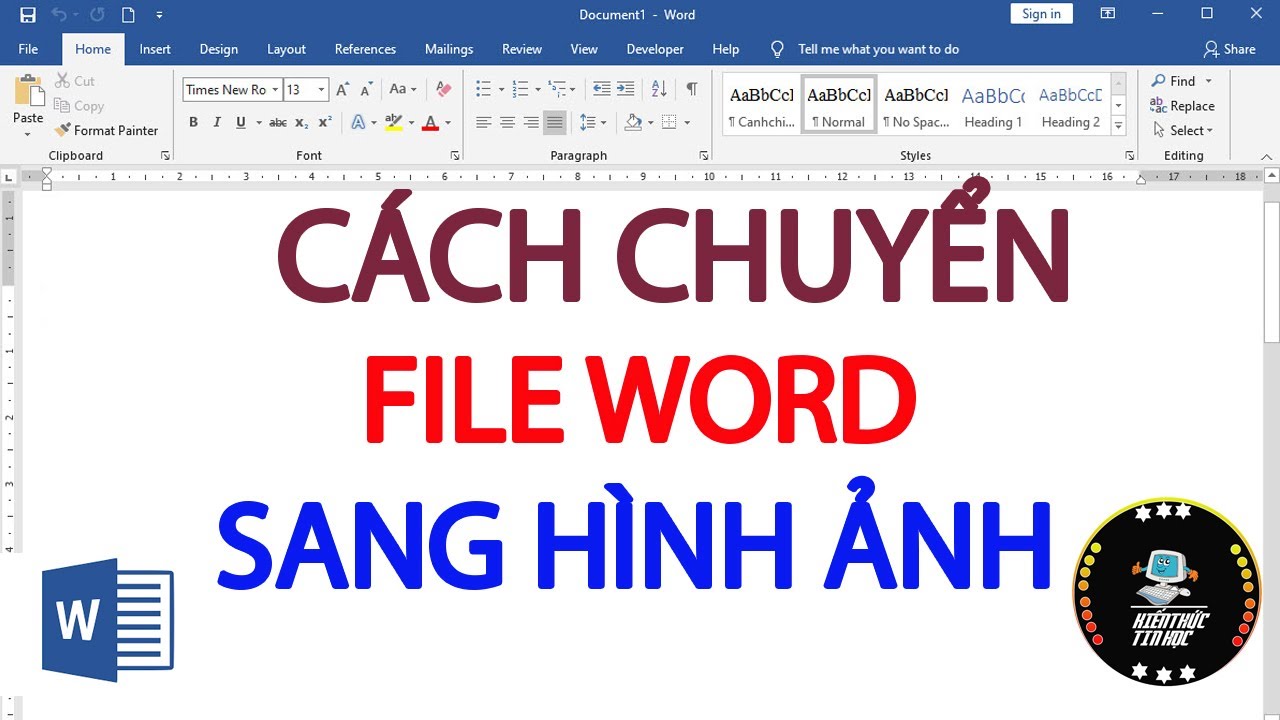Screen dimensions: 1280x720
Task: Decrease indent of the paragraph
Action: (602, 89)
